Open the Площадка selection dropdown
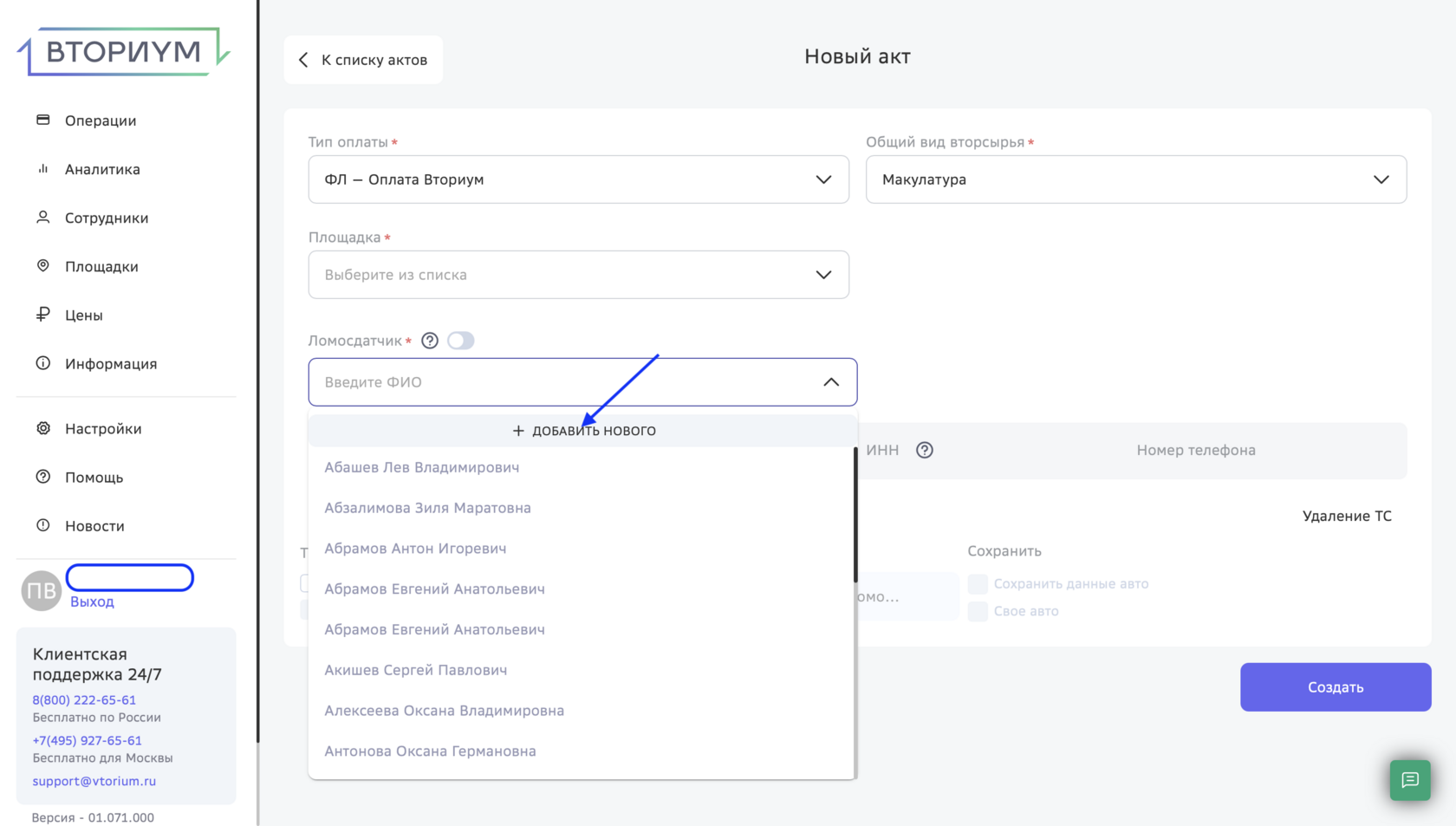 [x=578, y=275]
